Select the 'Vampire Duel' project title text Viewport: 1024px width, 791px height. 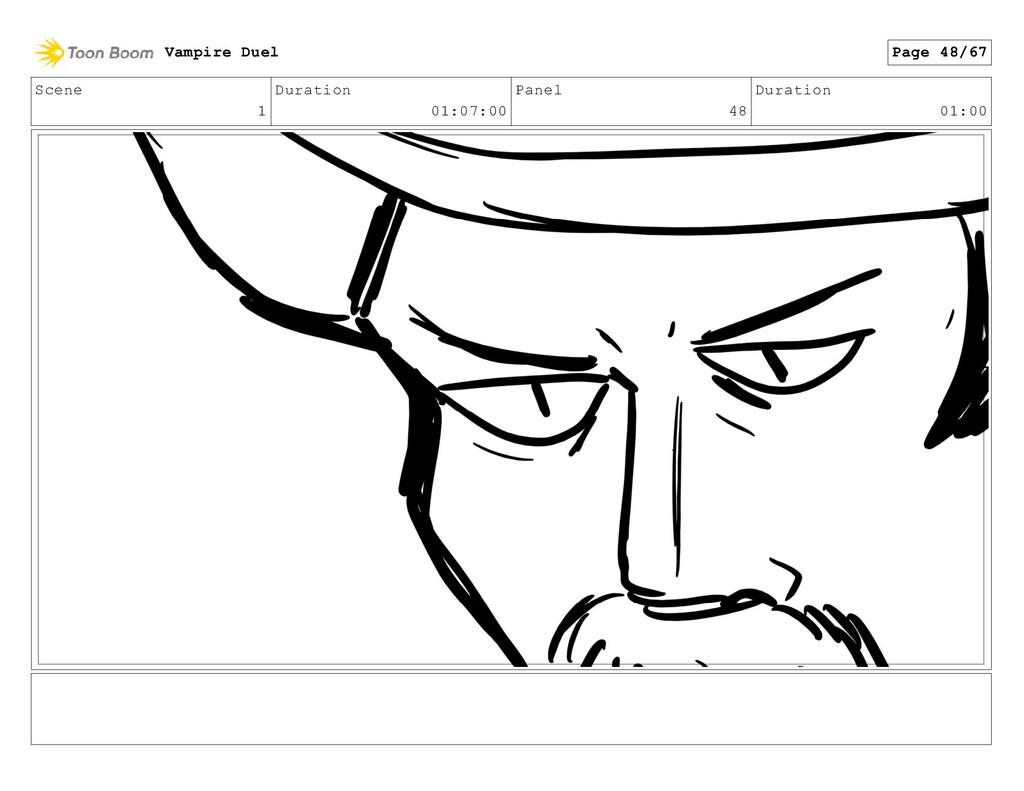(x=221, y=52)
